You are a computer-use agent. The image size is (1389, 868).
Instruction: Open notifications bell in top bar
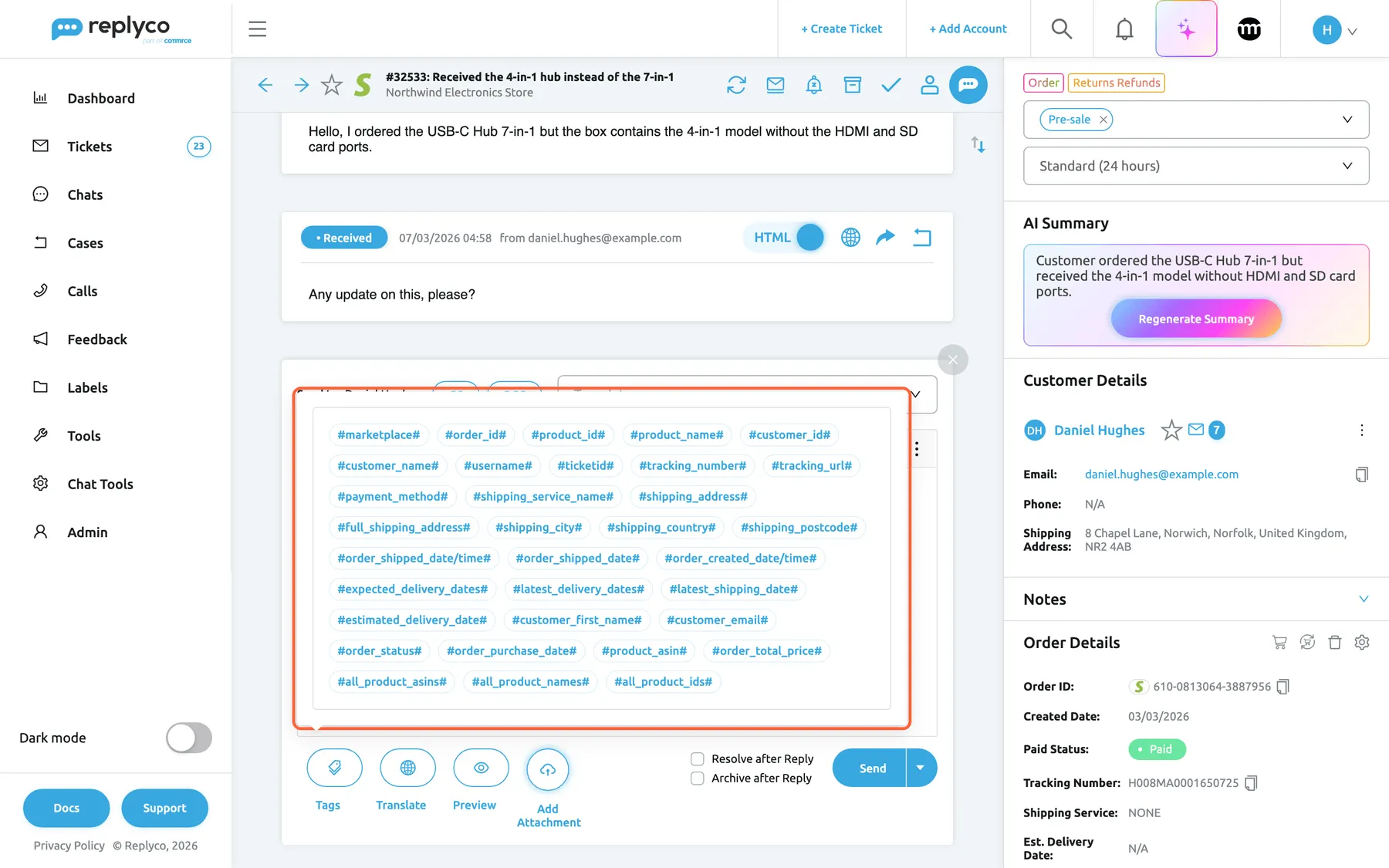tap(1124, 29)
